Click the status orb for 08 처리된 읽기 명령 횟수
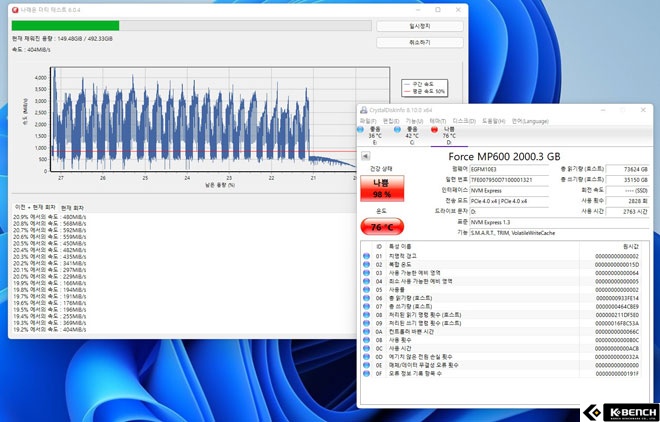 [x=366, y=315]
